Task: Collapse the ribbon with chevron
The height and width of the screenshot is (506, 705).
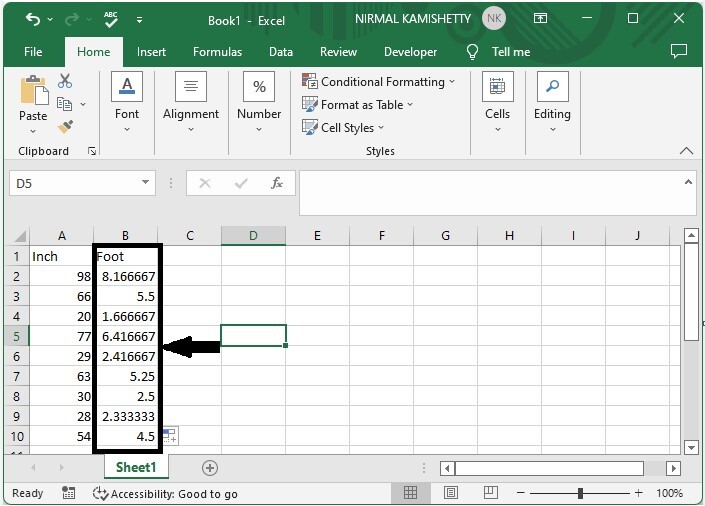Action: (686, 151)
